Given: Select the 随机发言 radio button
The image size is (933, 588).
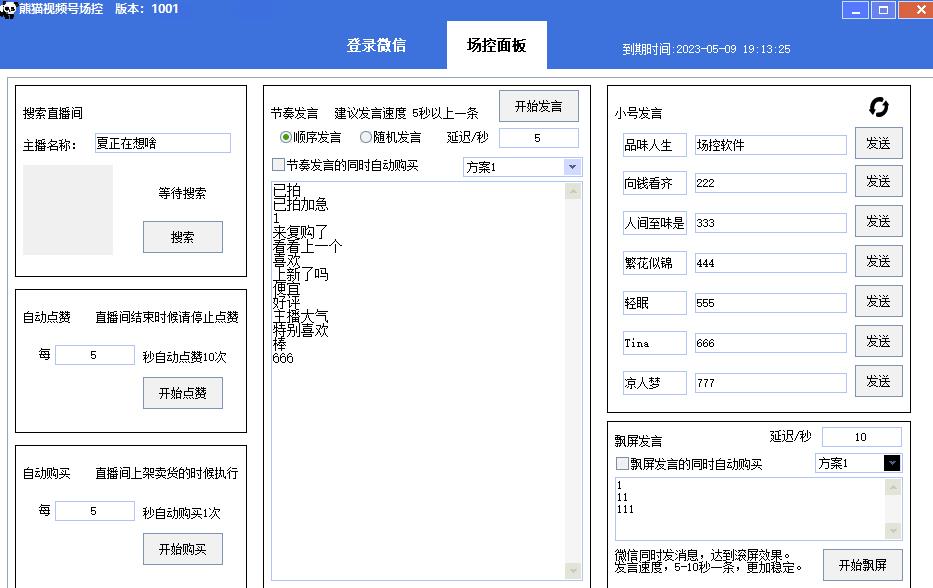Looking at the screenshot, I should [365, 138].
